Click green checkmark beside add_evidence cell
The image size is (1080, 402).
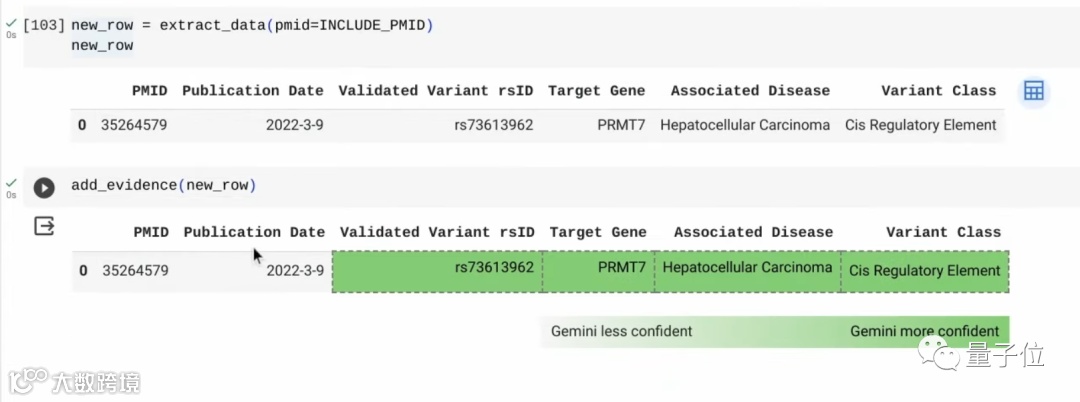click(x=11, y=183)
